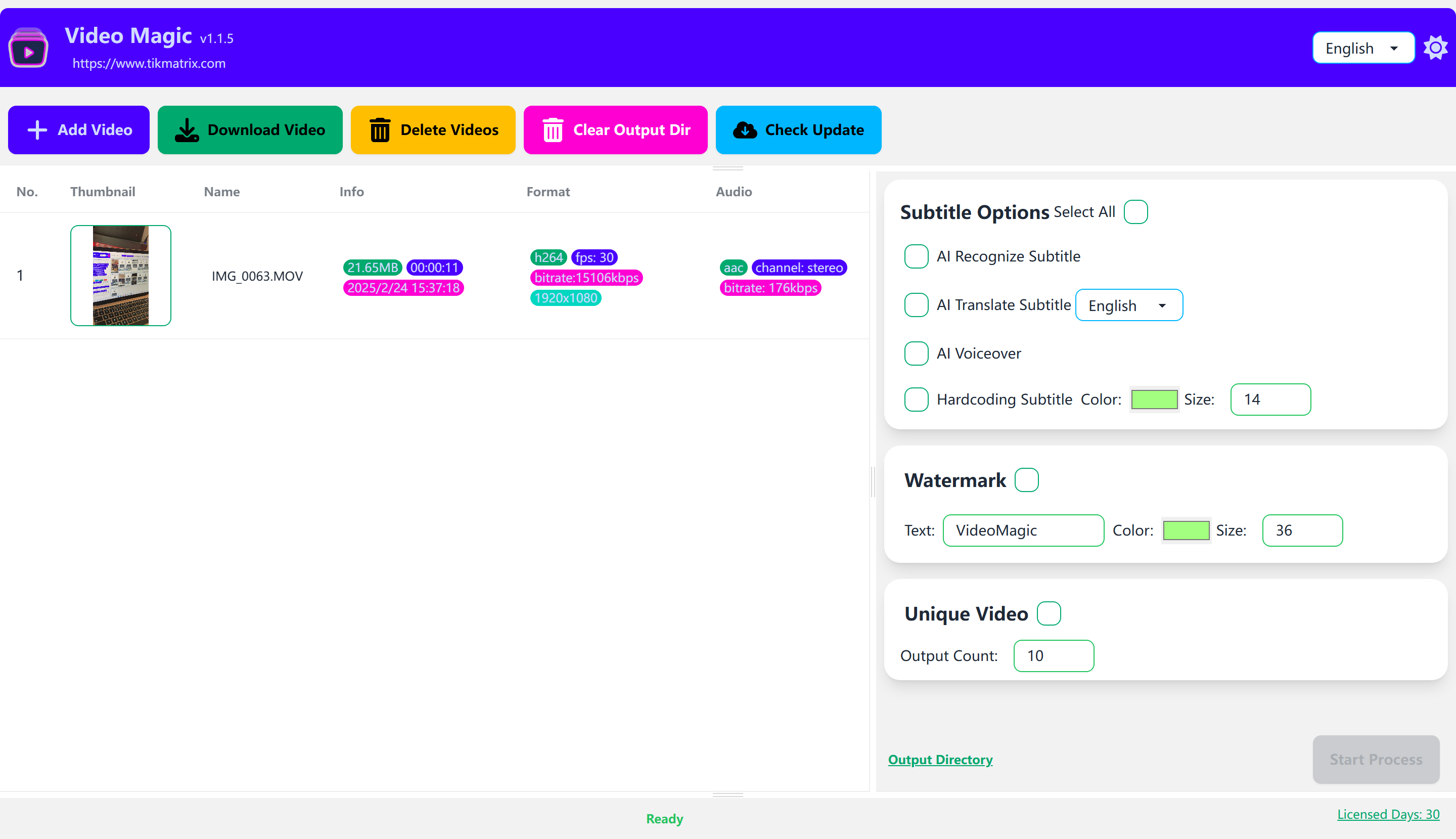Click the green watermark Color swatch
The width and height of the screenshot is (1456, 839).
1184,530
